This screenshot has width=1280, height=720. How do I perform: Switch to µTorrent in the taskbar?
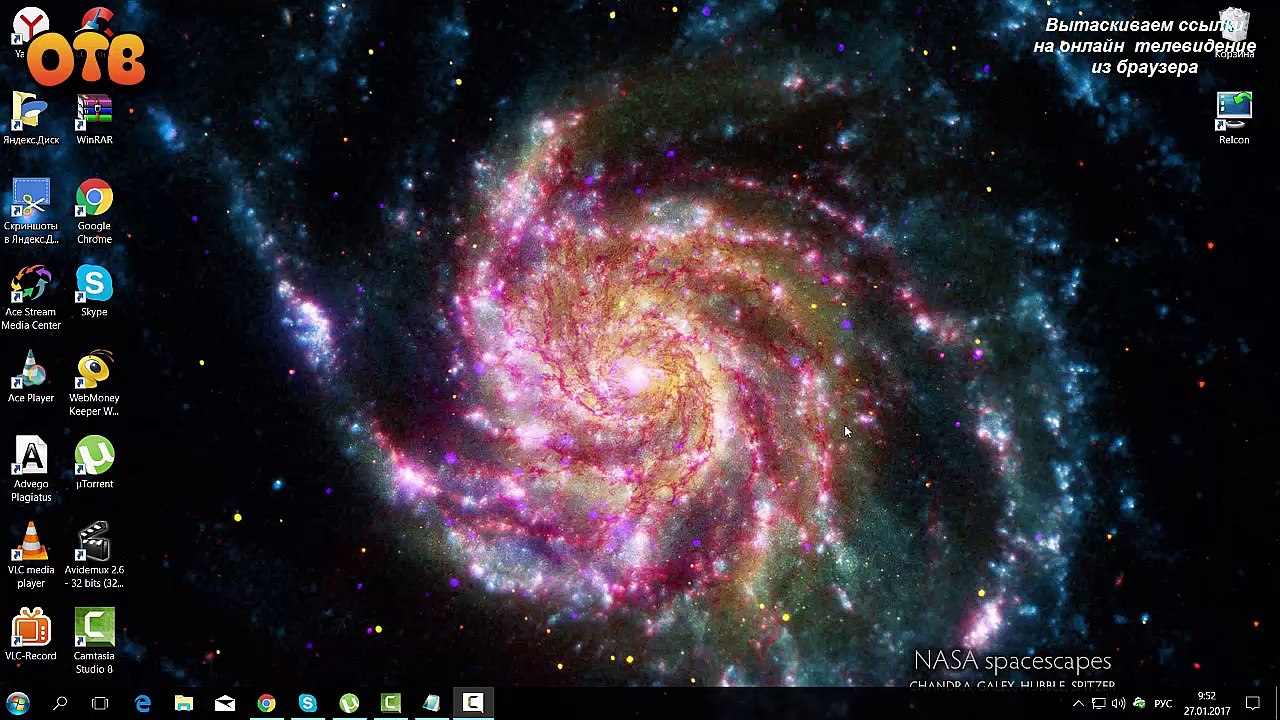point(349,704)
